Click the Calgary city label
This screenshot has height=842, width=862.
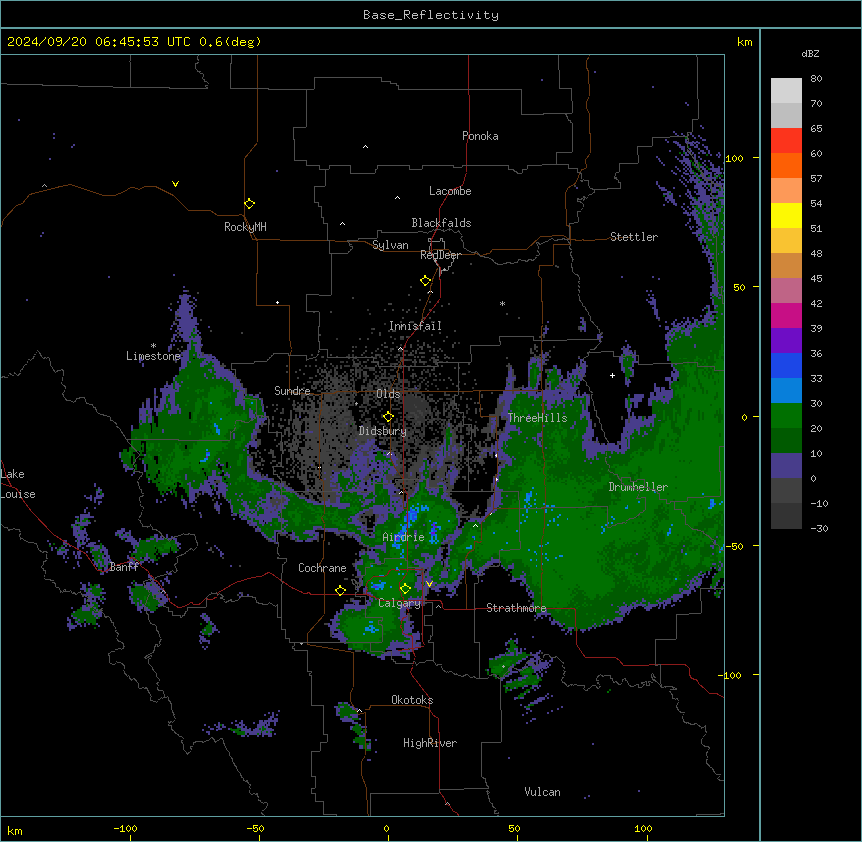click(x=400, y=603)
